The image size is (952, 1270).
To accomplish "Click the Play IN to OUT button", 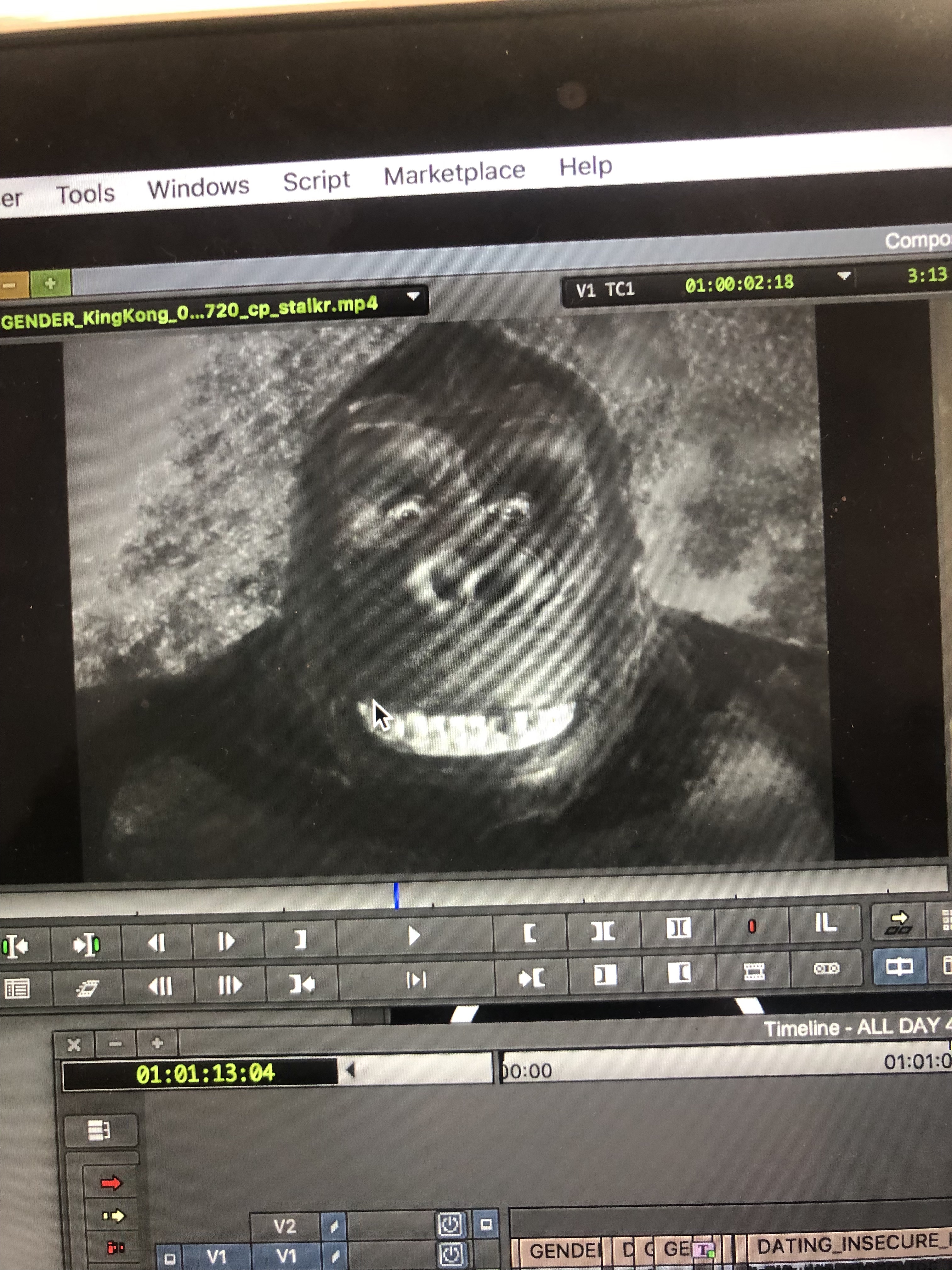I will coord(416,980).
